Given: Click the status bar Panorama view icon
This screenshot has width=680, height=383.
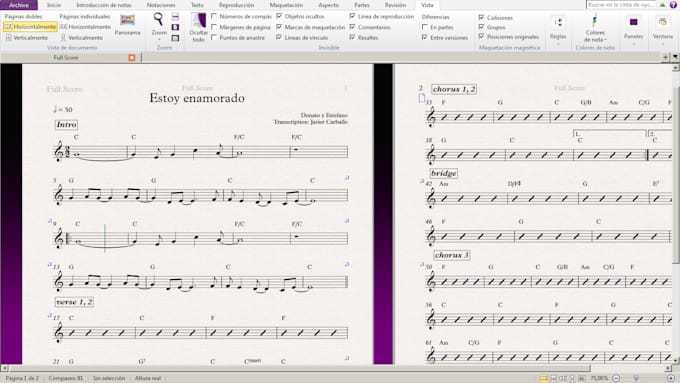Looking at the screenshot, I should [582, 378].
